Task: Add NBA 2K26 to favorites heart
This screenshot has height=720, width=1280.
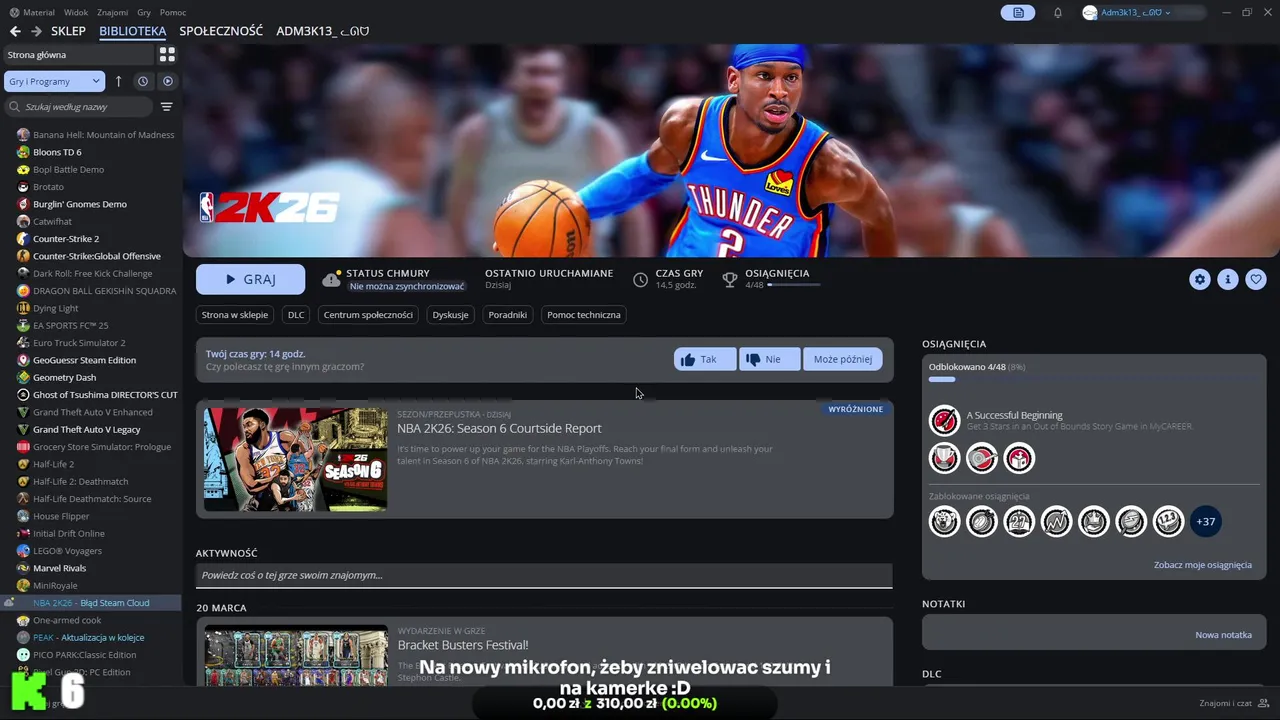Action: tap(1256, 280)
